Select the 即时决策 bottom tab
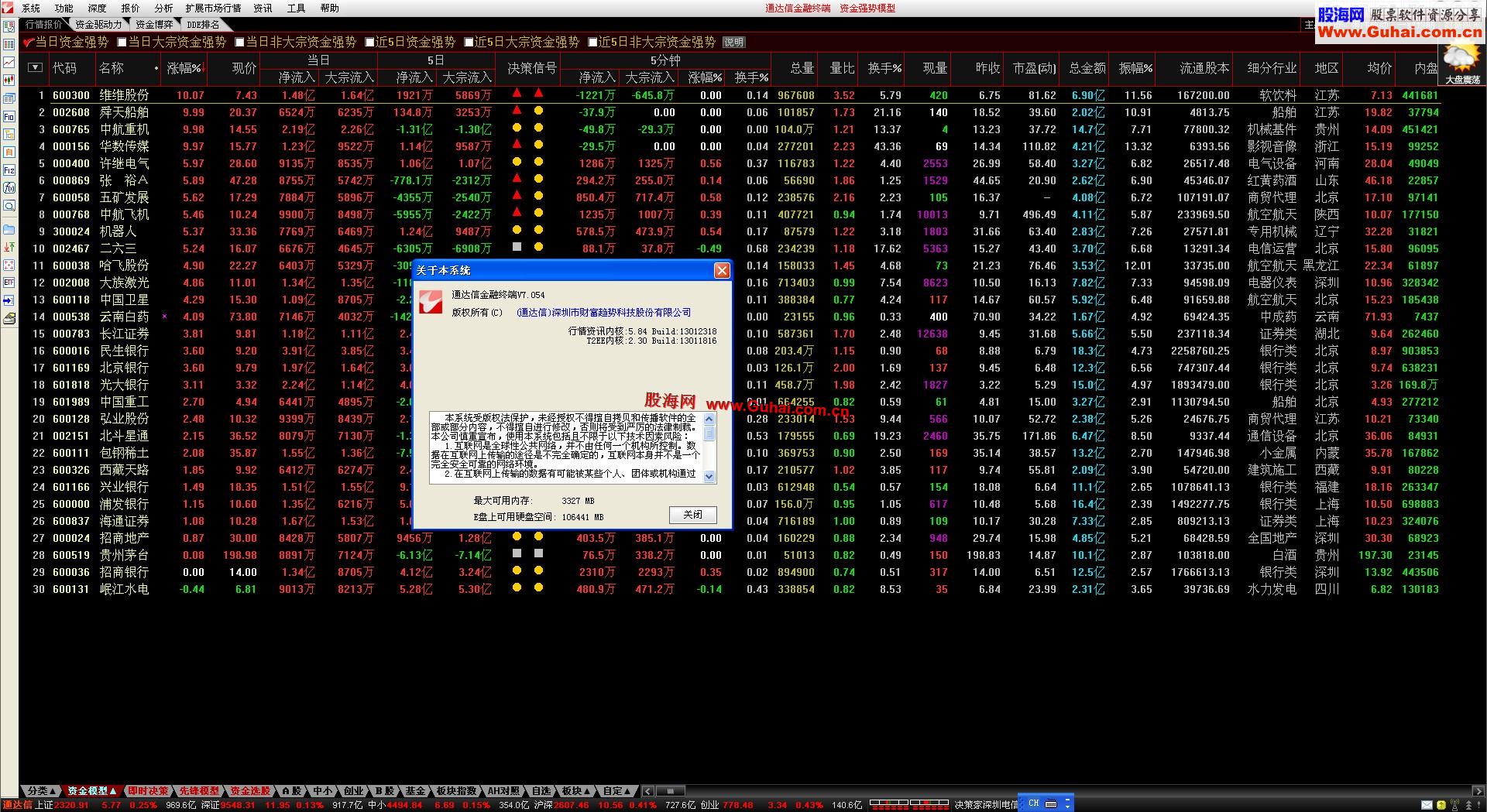 point(148,791)
